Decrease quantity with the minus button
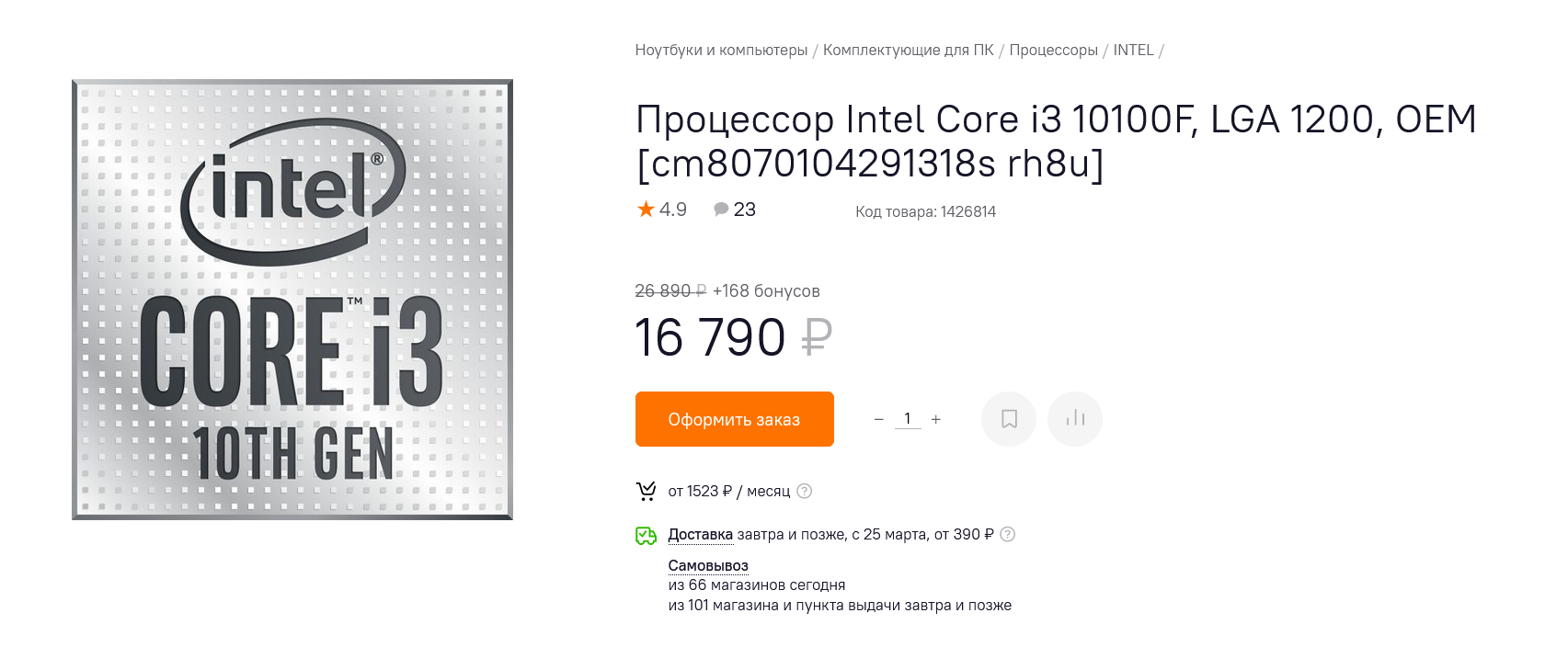This screenshot has width=1568, height=647. pos(878,419)
